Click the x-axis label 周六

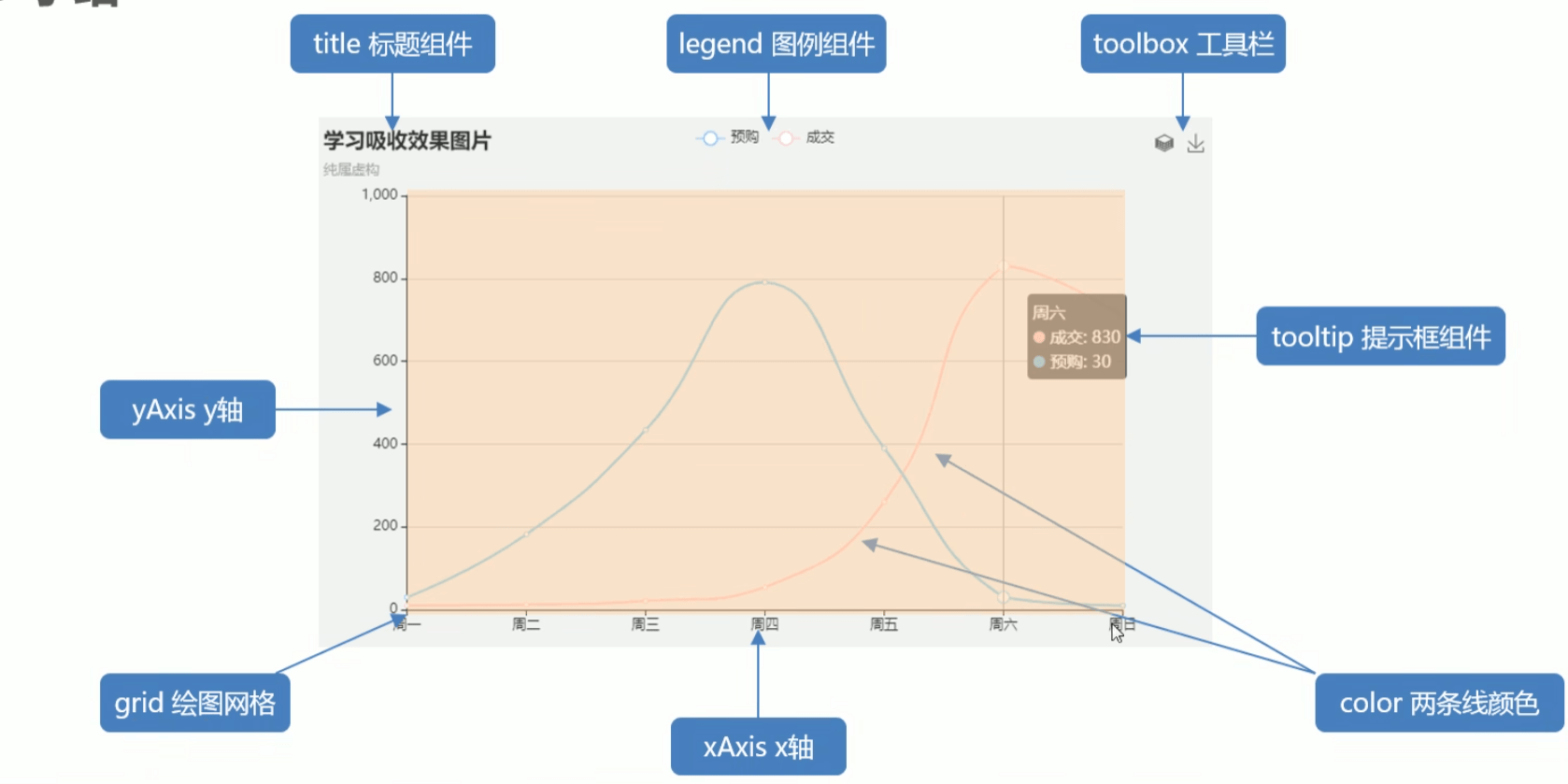pos(1004,624)
